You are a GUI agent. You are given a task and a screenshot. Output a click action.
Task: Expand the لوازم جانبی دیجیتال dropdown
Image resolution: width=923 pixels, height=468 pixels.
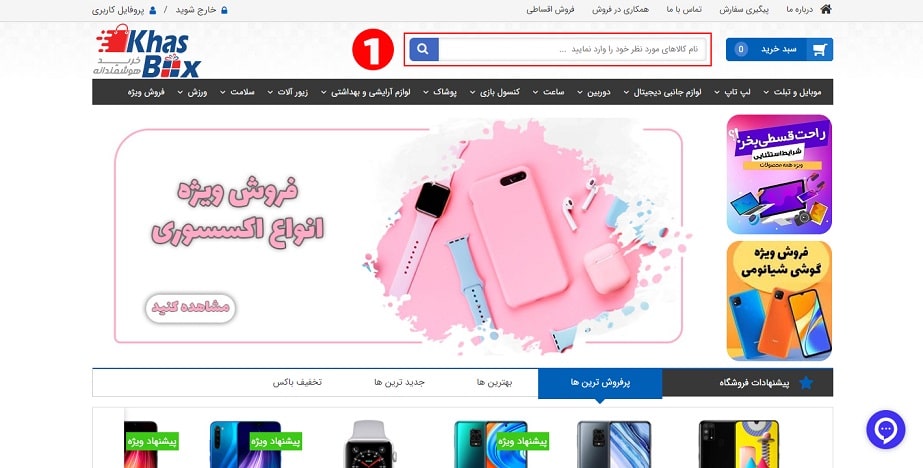click(x=662, y=92)
